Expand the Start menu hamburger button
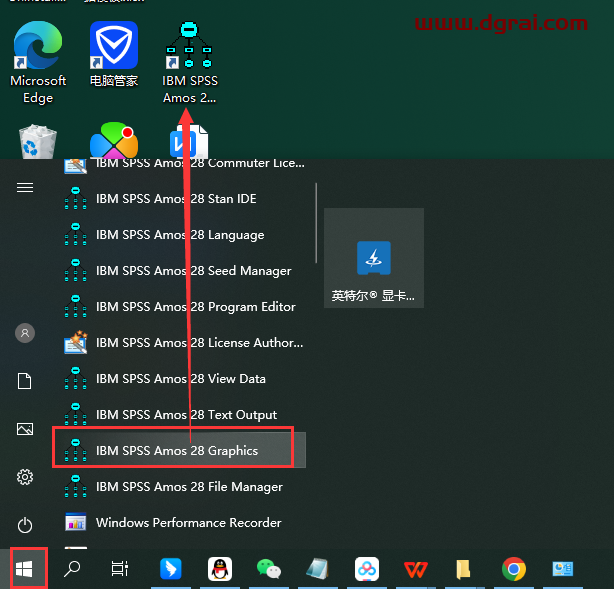Viewport: 614px width, 589px height. tap(25, 188)
